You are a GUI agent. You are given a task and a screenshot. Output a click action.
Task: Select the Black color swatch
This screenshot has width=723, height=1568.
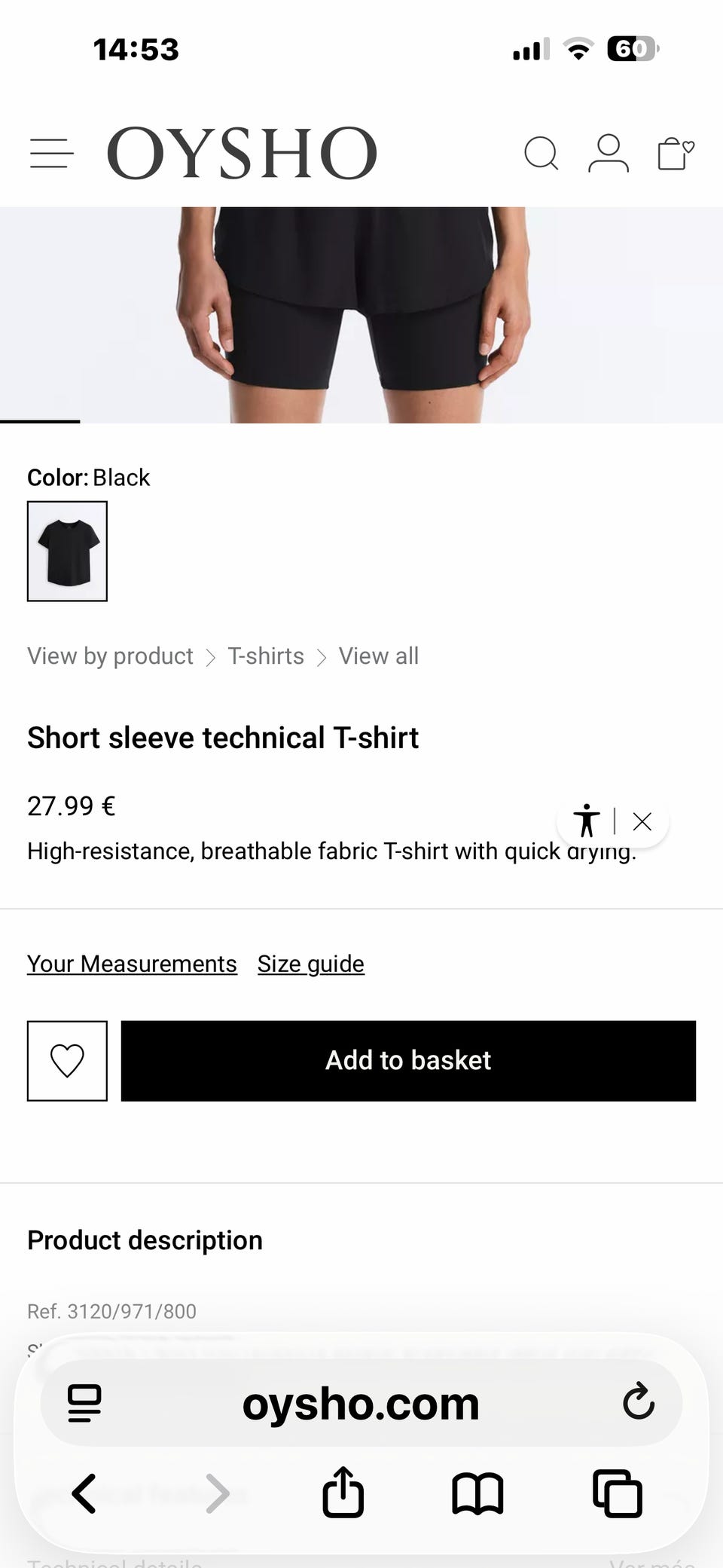coord(67,552)
